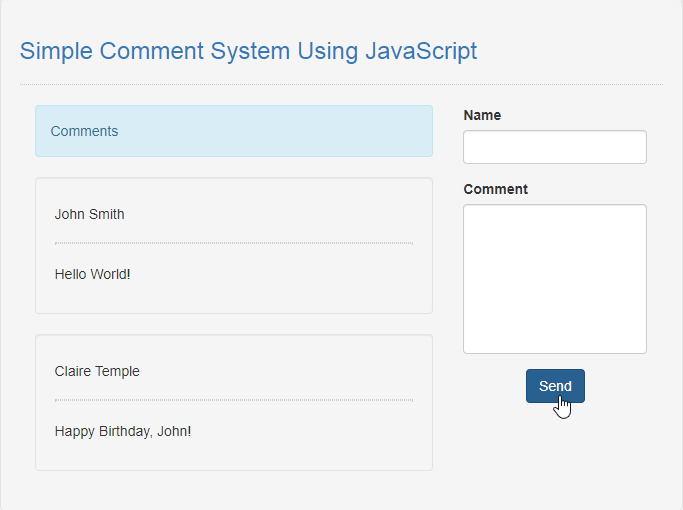The image size is (683, 510).
Task: Click the comment 'Happy Birthday, John!'
Action: [x=123, y=431]
